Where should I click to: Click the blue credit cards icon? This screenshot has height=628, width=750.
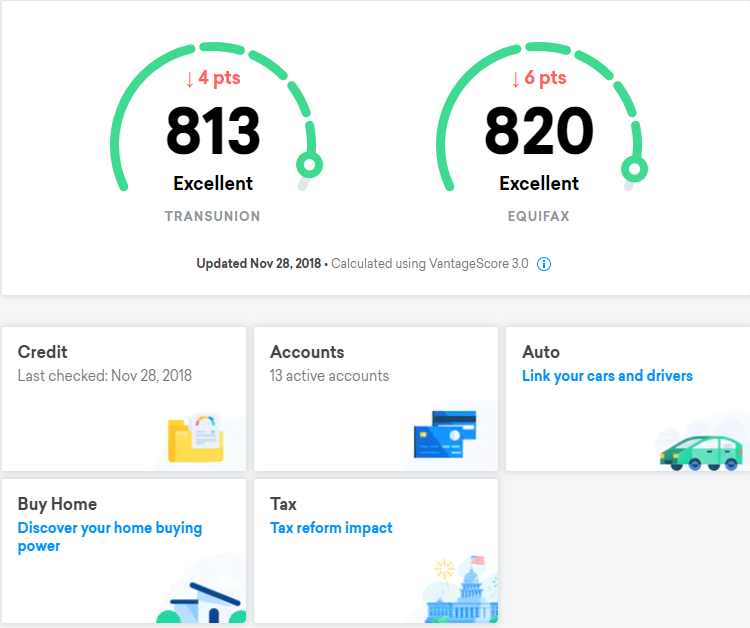[x=445, y=434]
